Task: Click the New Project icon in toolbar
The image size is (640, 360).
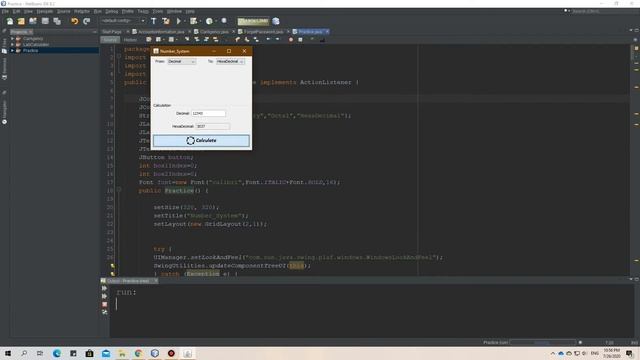Action: (21, 21)
